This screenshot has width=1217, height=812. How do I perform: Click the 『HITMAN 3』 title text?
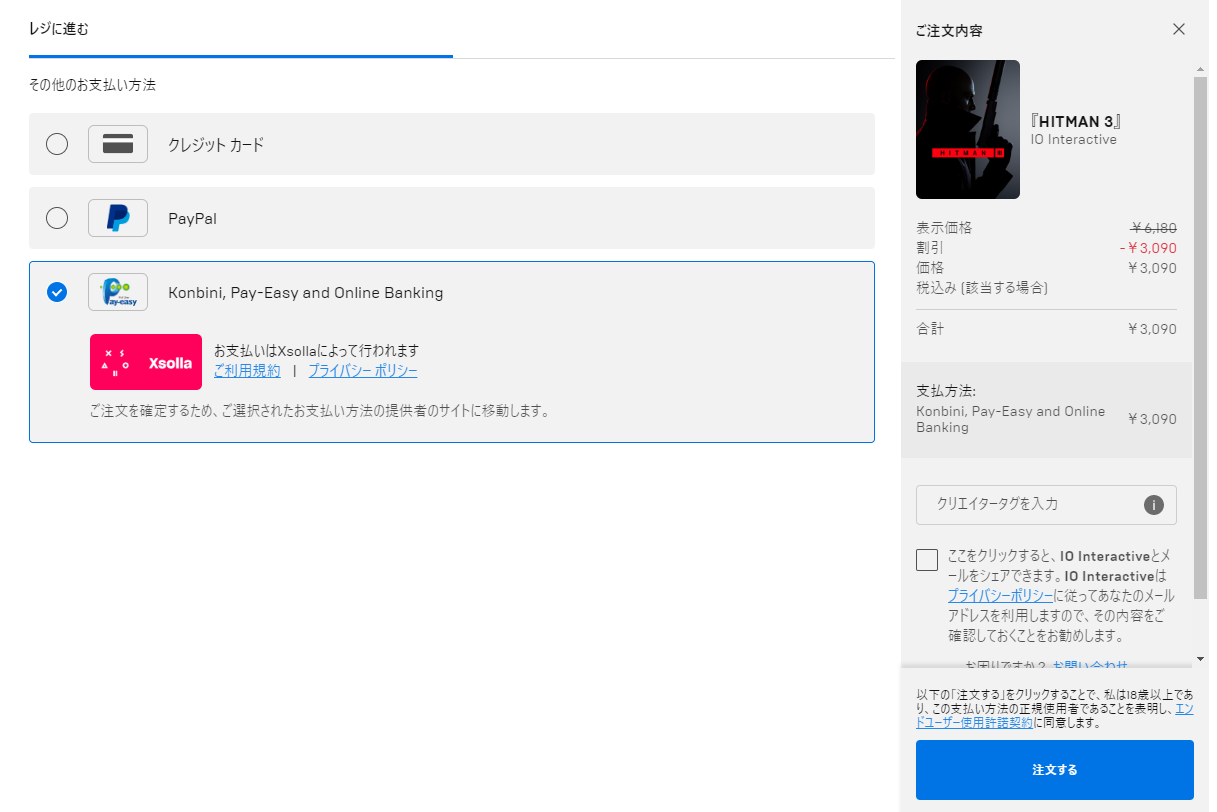(1077, 121)
